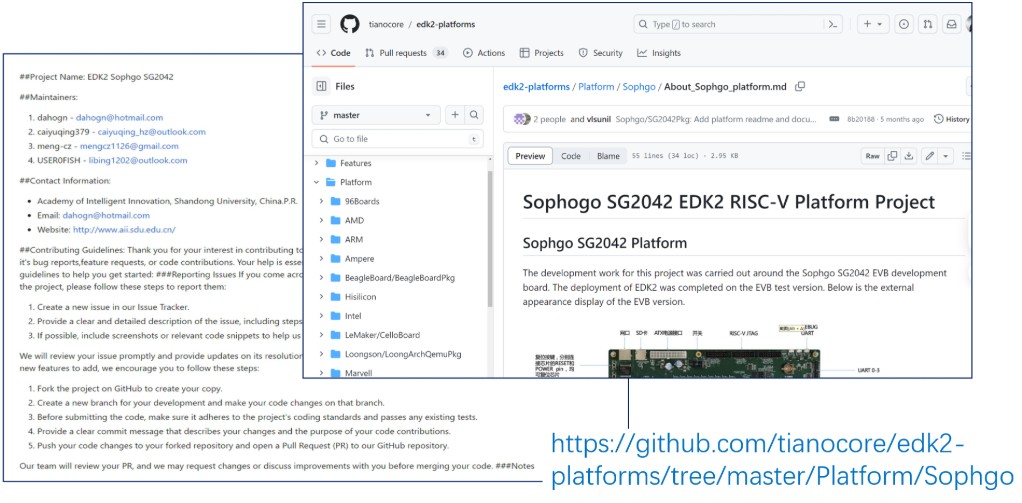Viewport: 1022px width, 503px height.
Task: Open the Insights tab
Action: (x=659, y=53)
